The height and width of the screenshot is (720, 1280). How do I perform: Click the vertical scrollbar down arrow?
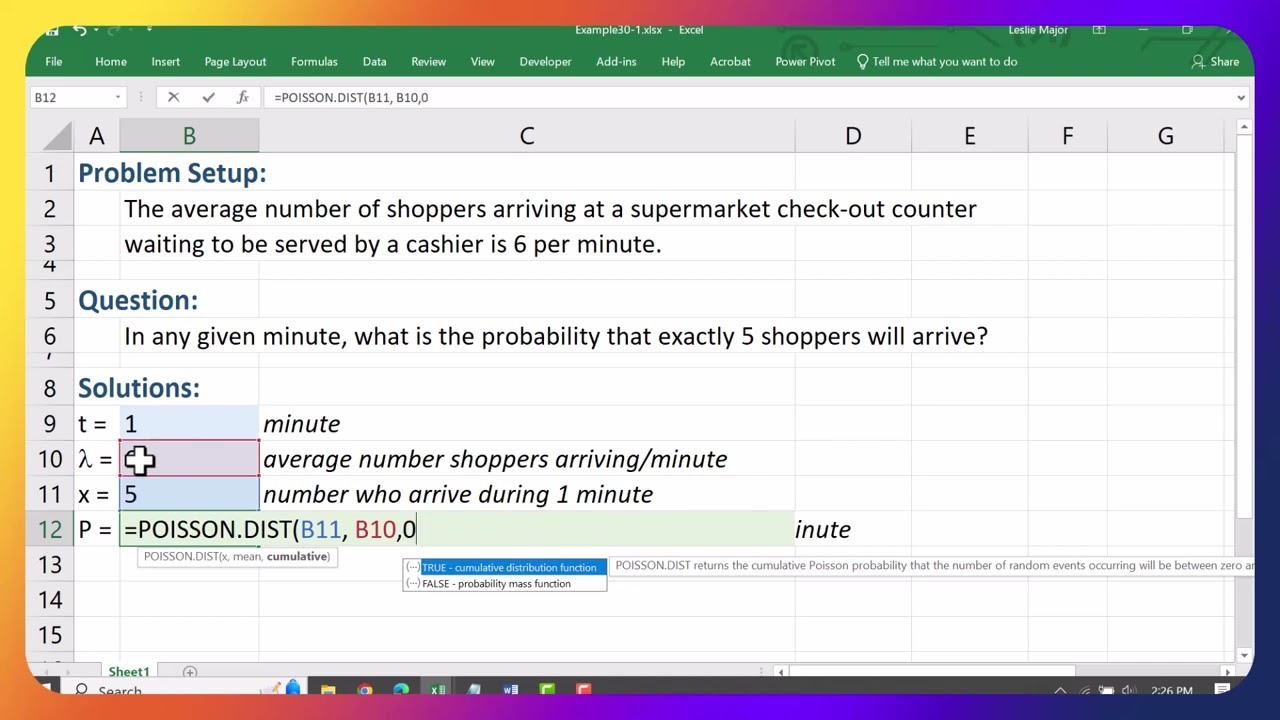pos(1244,655)
